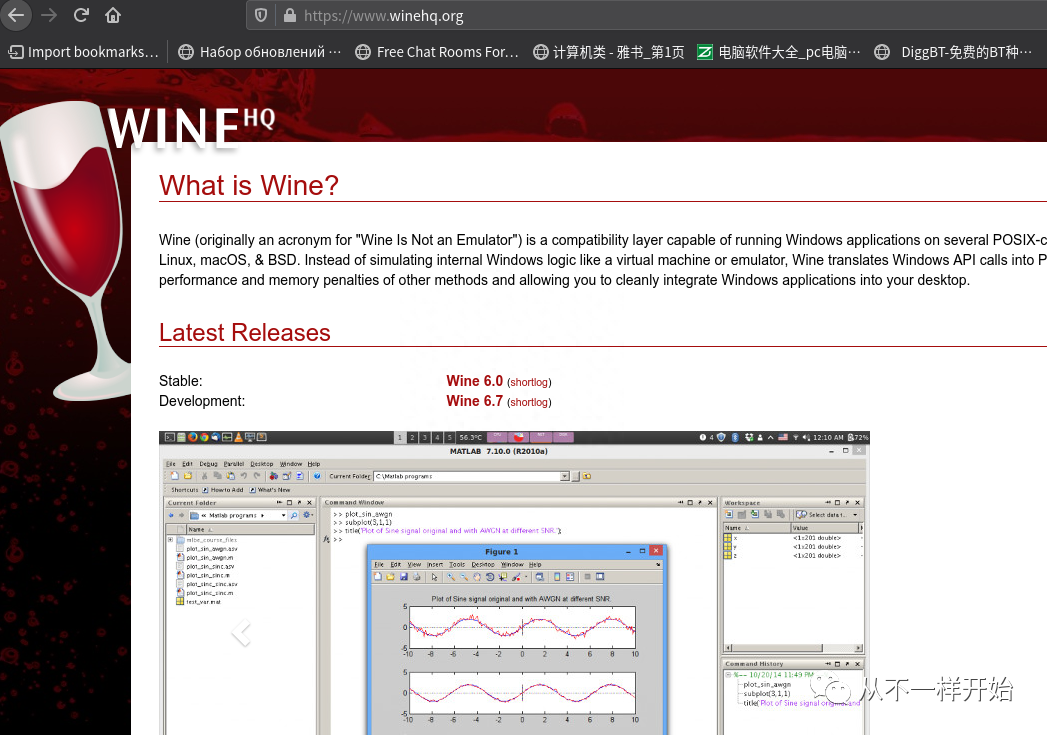Open the Select data to plot dropdown
Screen dimensions: 1047x735
click(x=855, y=514)
